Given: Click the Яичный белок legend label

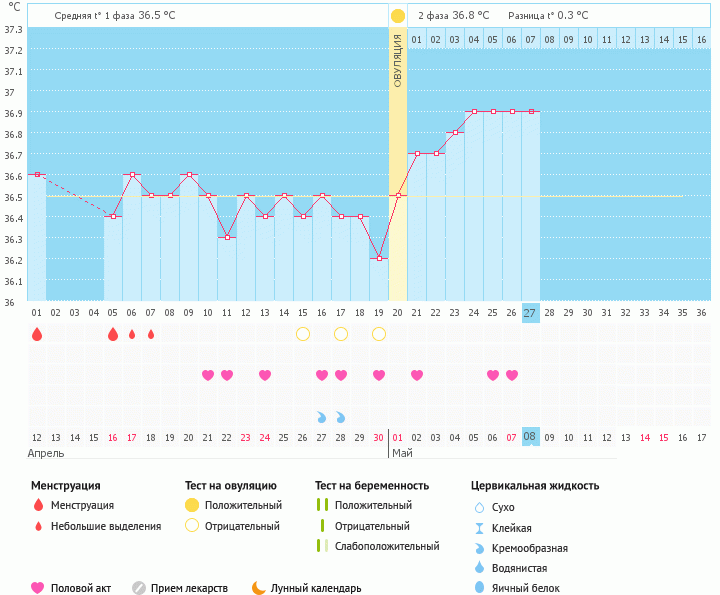Looking at the screenshot, I should click(x=532, y=588).
